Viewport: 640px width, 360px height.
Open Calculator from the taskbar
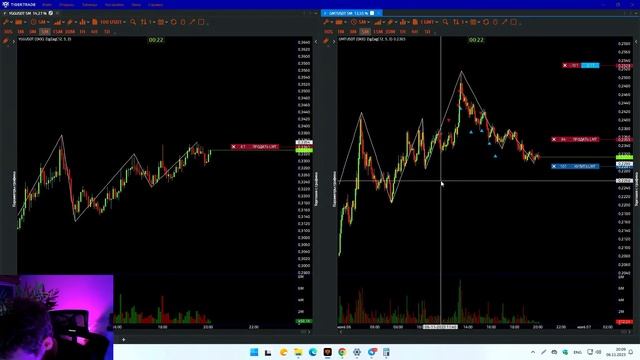point(386,352)
